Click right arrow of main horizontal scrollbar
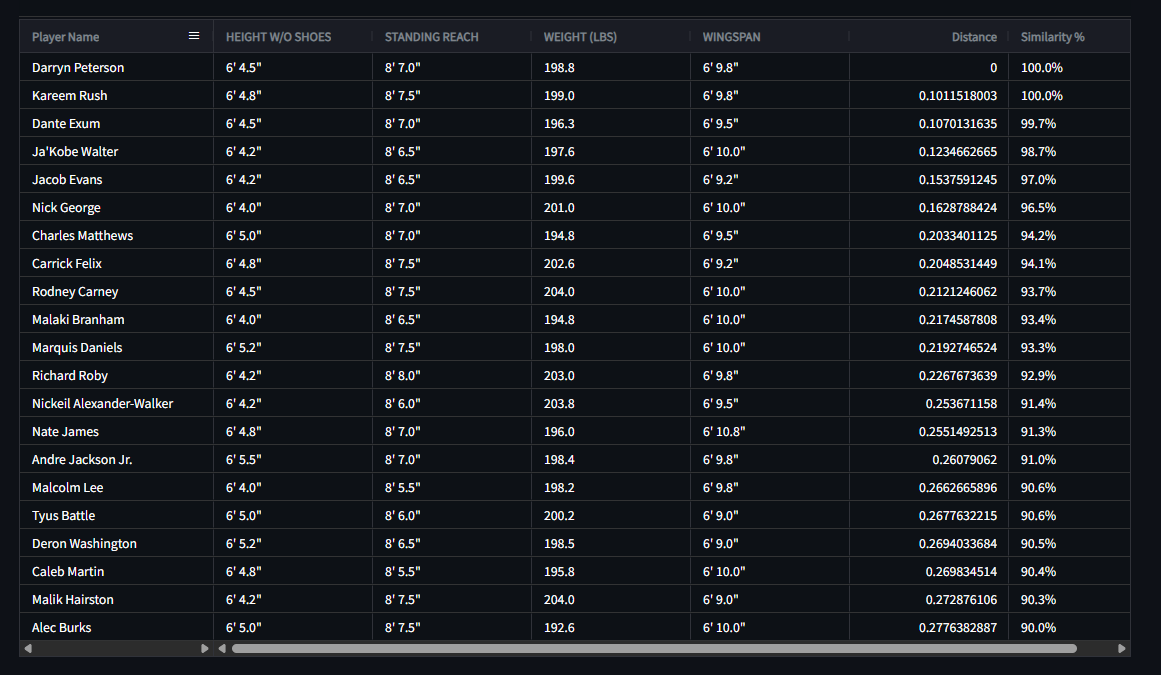Screen dimensions: 1161x675 [1122, 648]
